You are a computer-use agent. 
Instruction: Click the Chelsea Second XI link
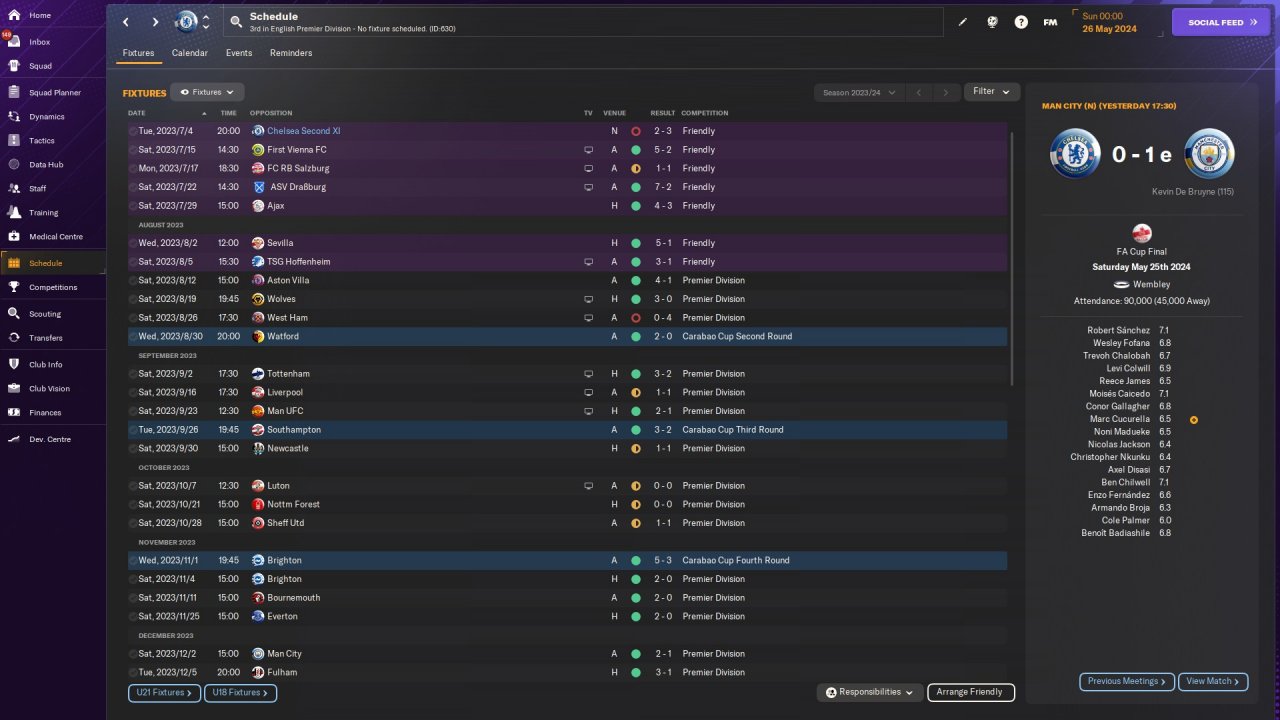point(303,131)
